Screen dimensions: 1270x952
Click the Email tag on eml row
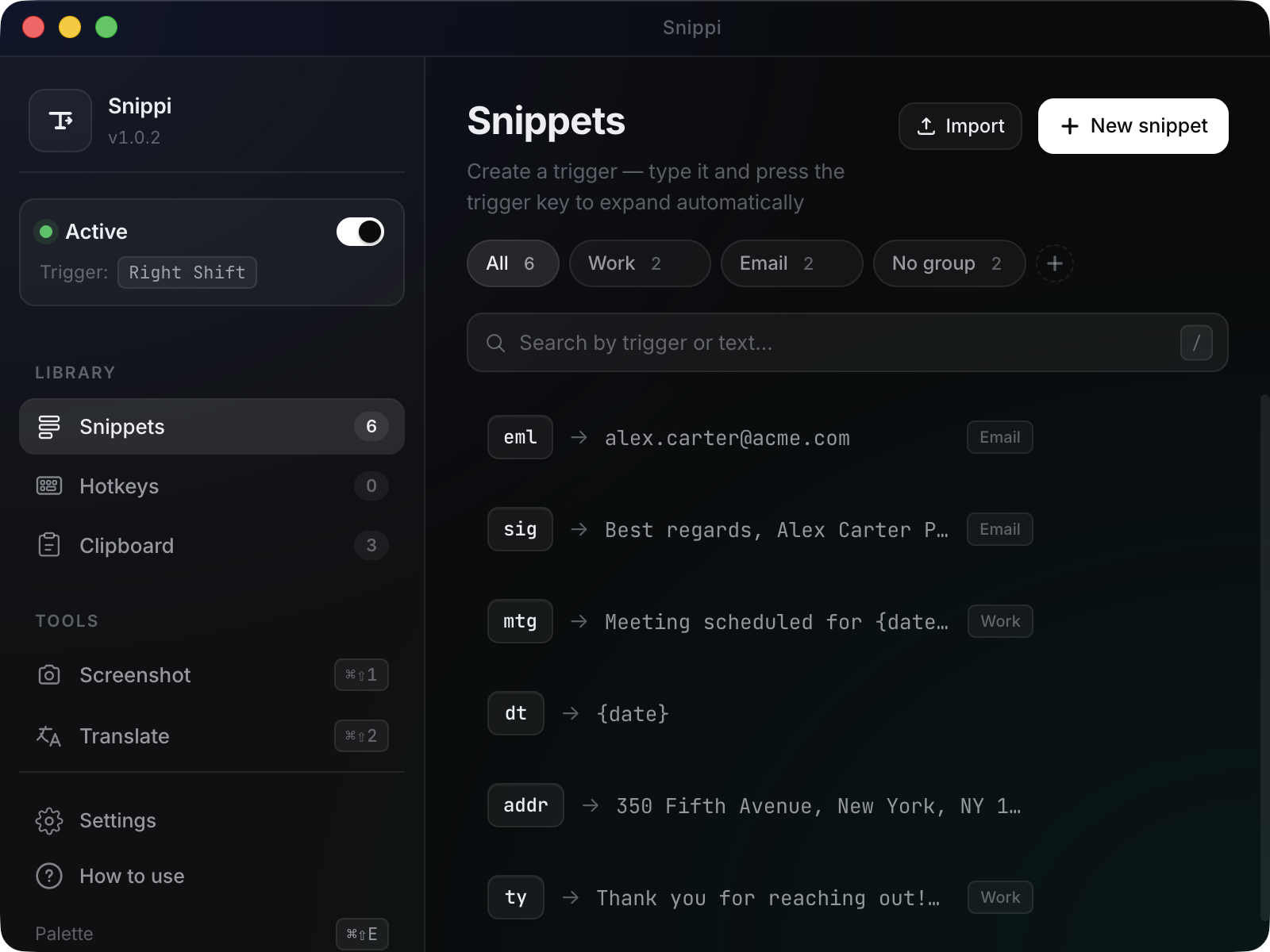click(1000, 437)
